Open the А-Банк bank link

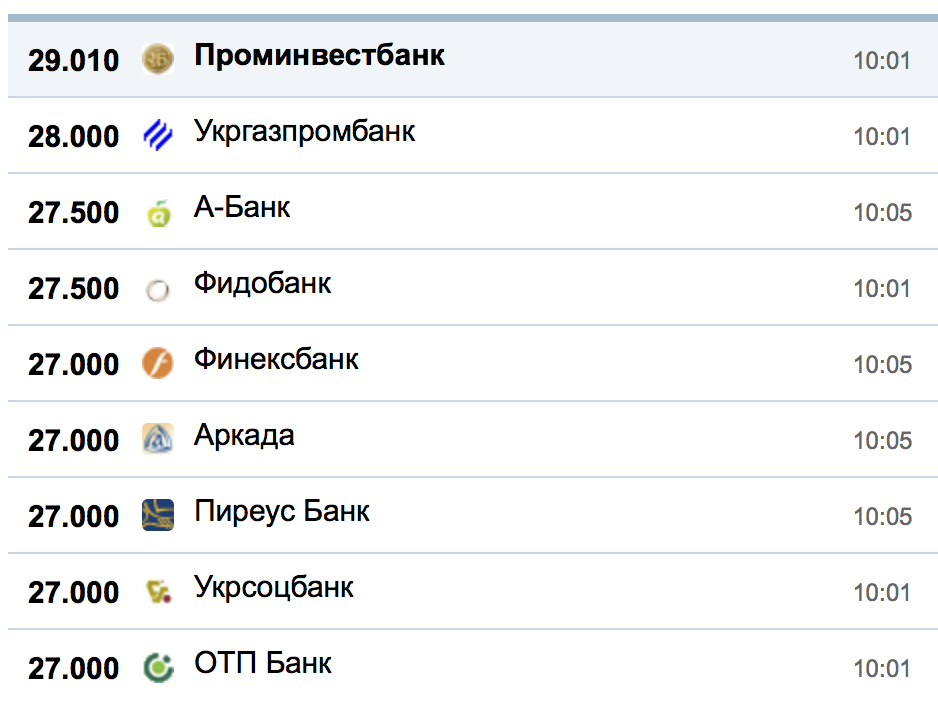click(242, 208)
